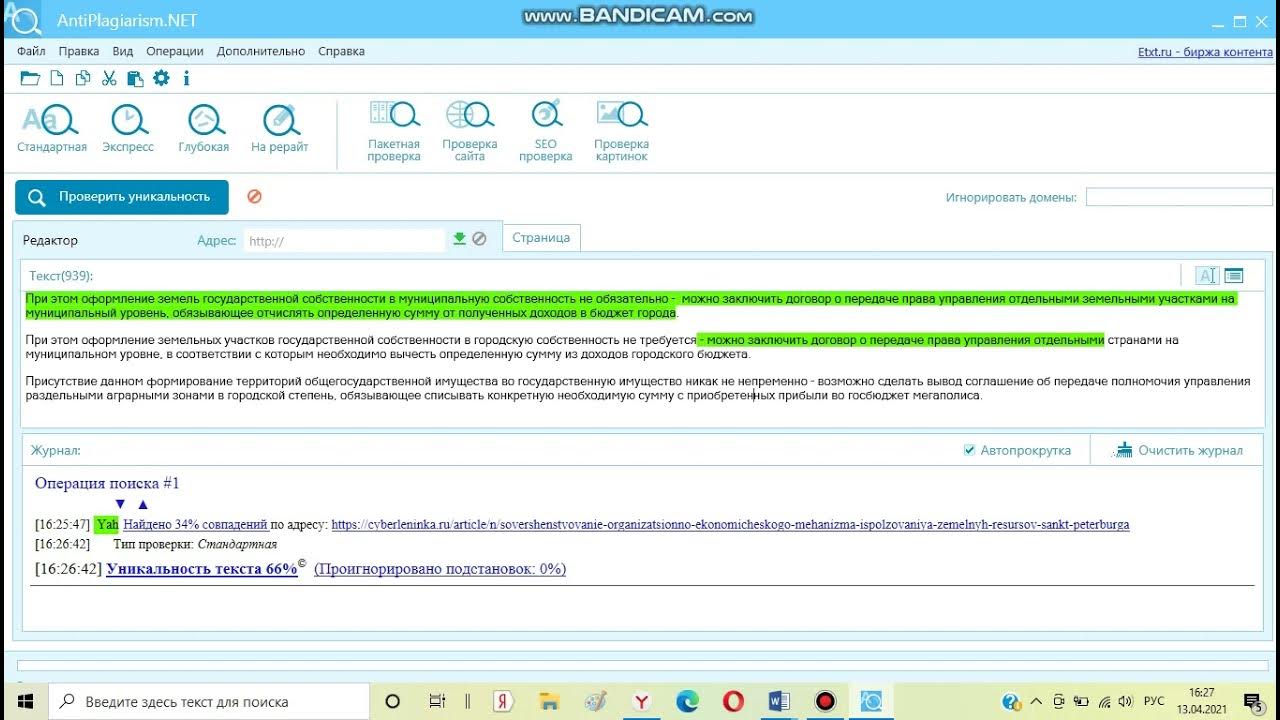Open the cyberleninka.ru source link
The width and height of the screenshot is (1280, 720).
(730, 524)
